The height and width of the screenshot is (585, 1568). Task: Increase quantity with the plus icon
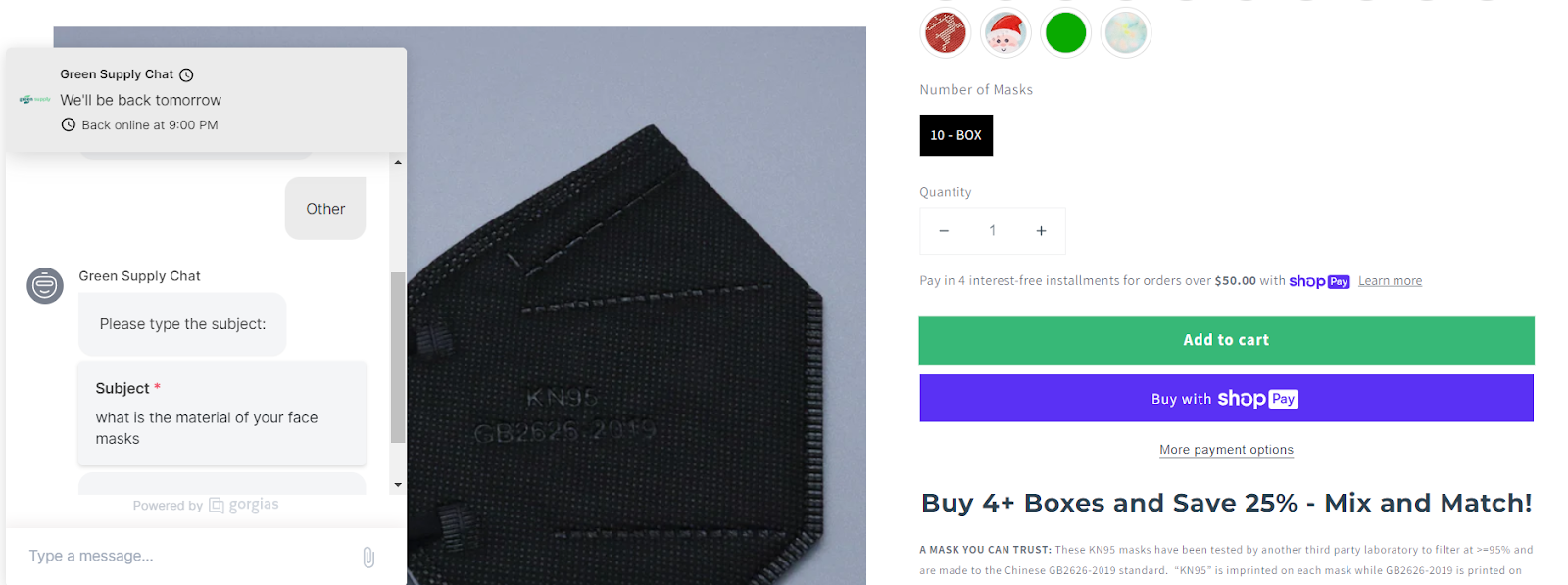(1041, 231)
